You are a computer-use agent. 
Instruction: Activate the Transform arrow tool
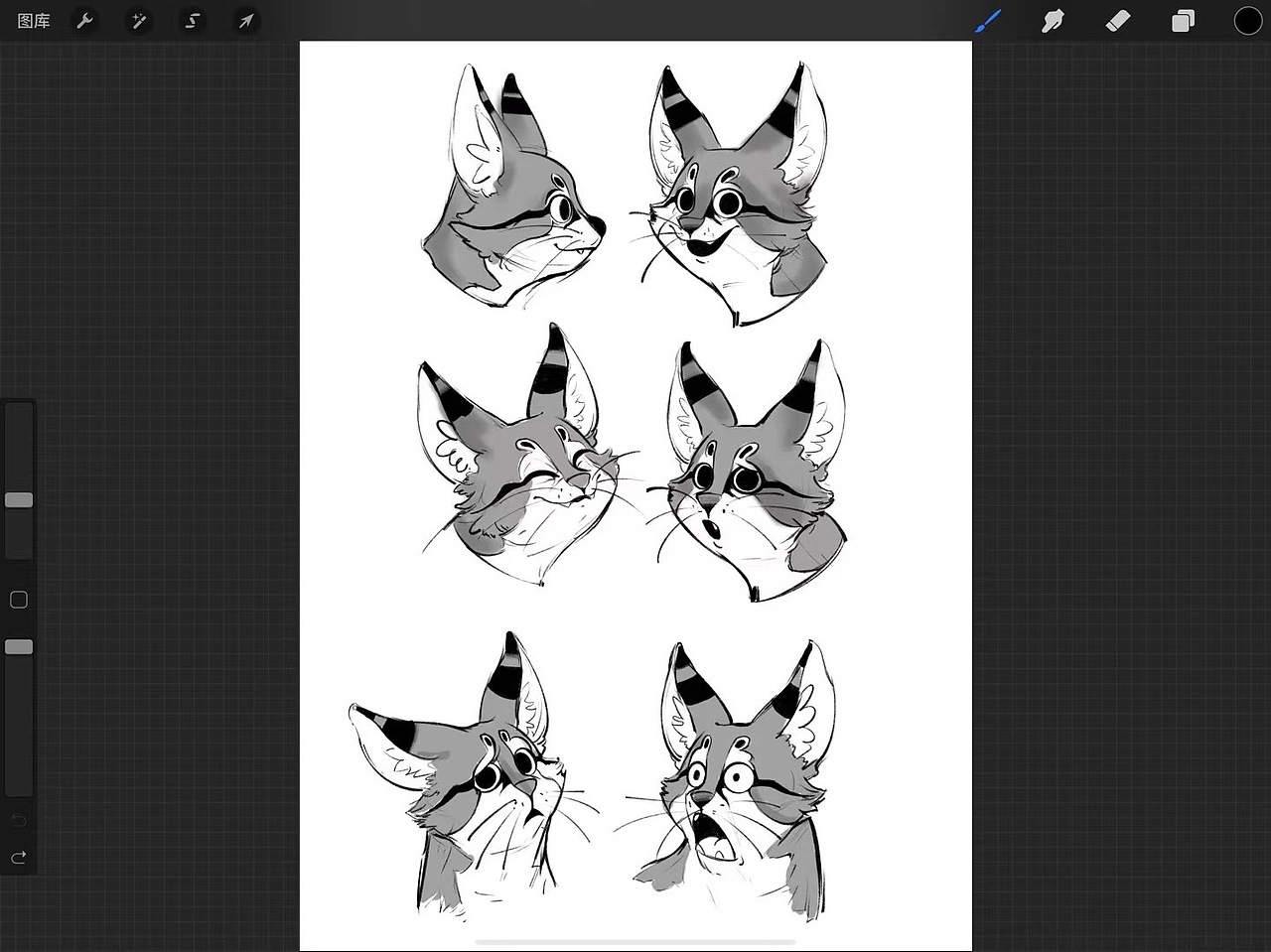coord(245,21)
